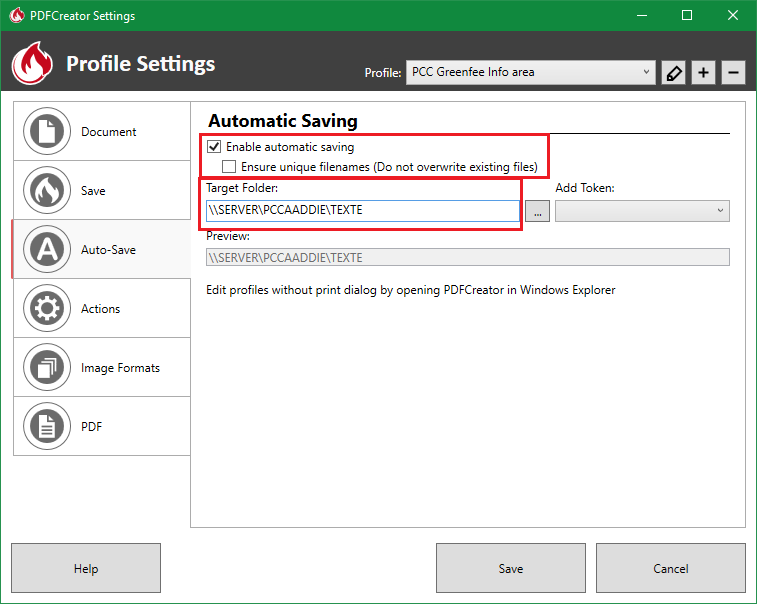Screen dimensions: 757x604
Task: Click the Save button at bottom
Action: tap(511, 569)
